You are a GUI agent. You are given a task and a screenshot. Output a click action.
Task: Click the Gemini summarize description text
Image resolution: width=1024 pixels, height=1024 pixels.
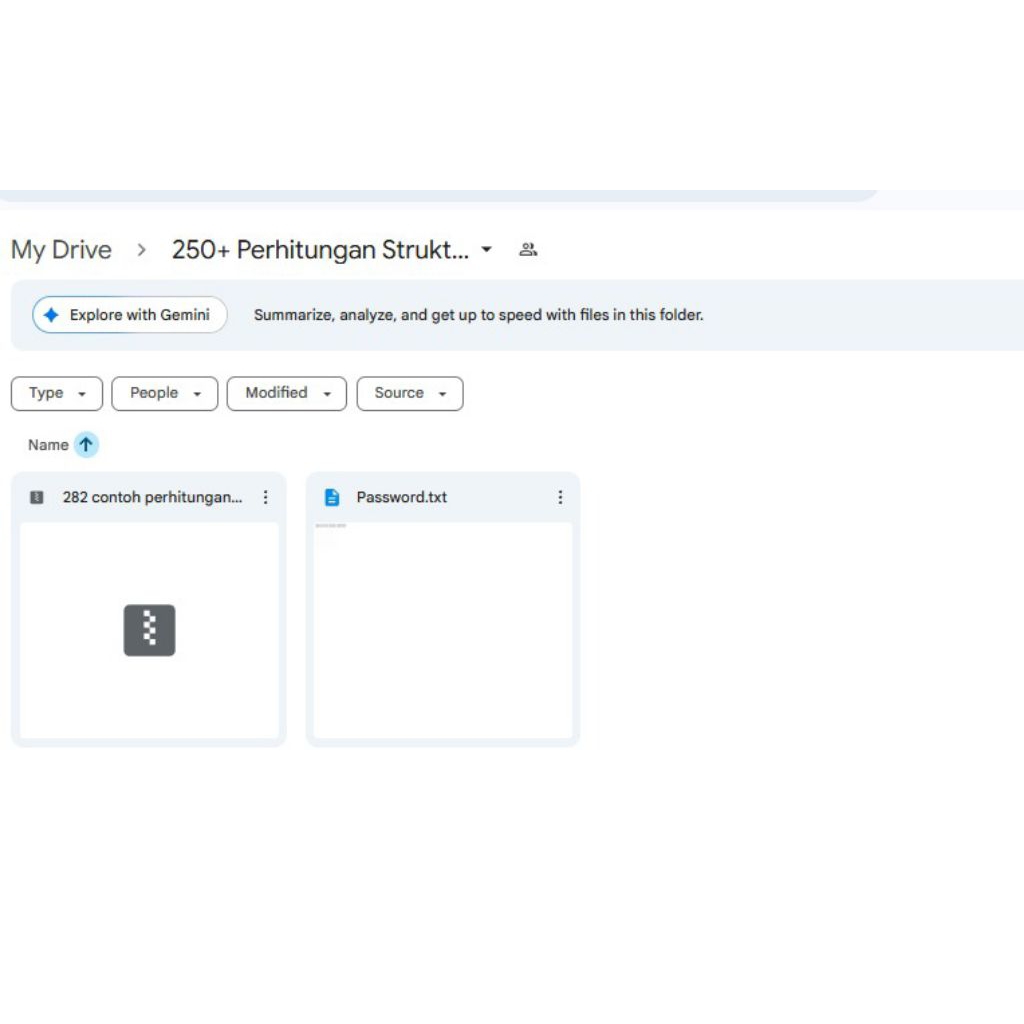click(479, 315)
